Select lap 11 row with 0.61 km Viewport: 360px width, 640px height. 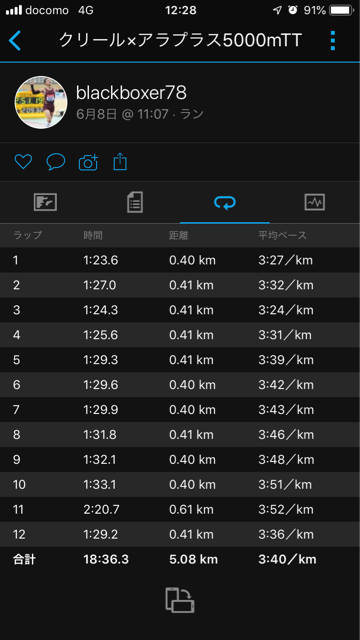pyautogui.click(x=180, y=509)
